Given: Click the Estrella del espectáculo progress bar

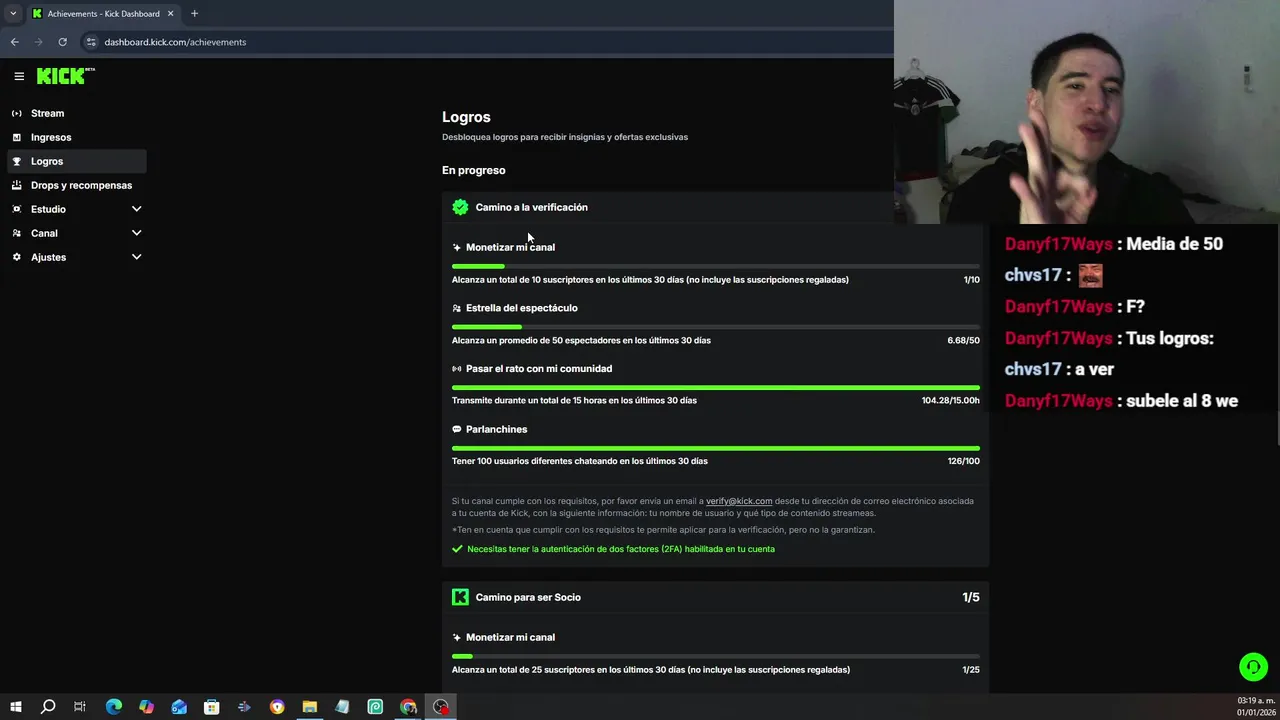Looking at the screenshot, I should tap(716, 327).
